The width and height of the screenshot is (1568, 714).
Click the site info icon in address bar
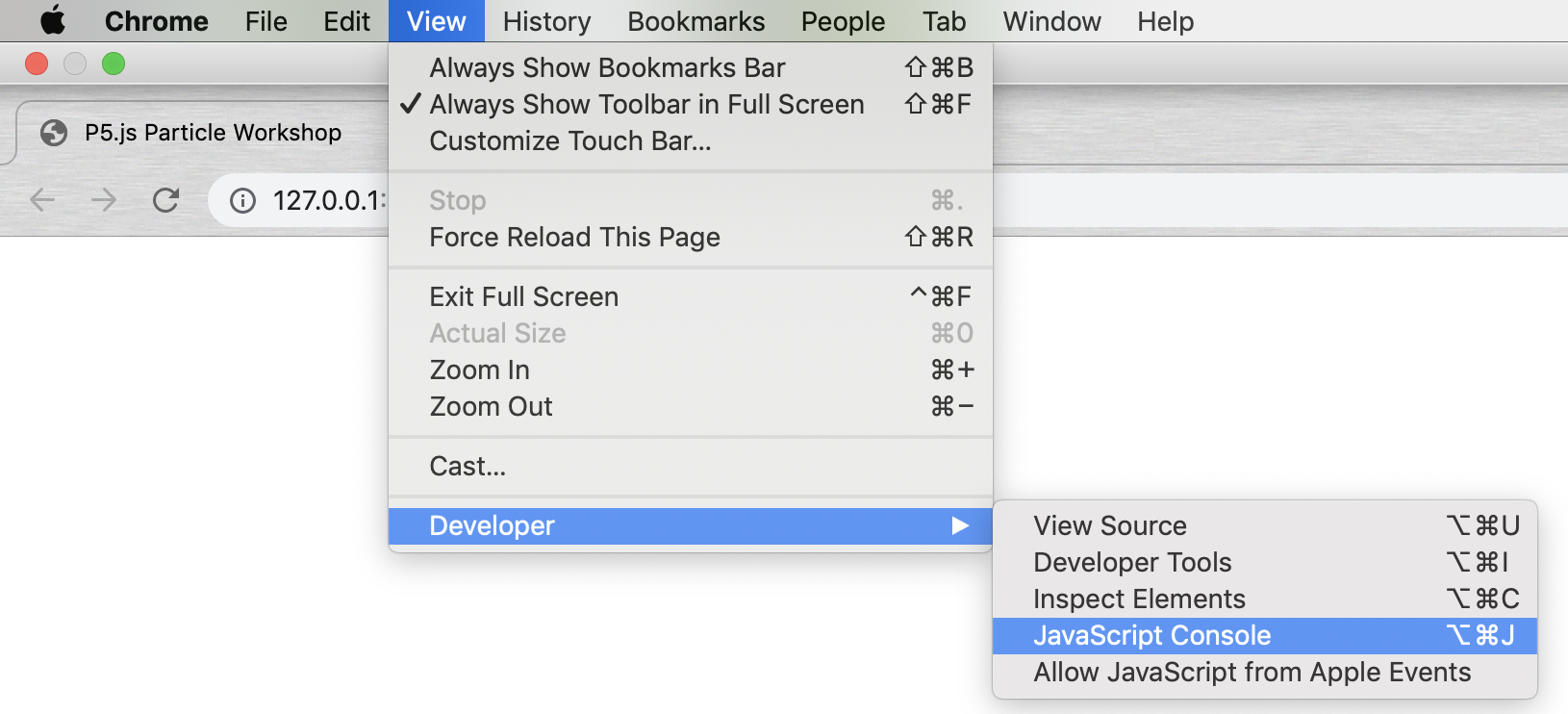click(242, 200)
